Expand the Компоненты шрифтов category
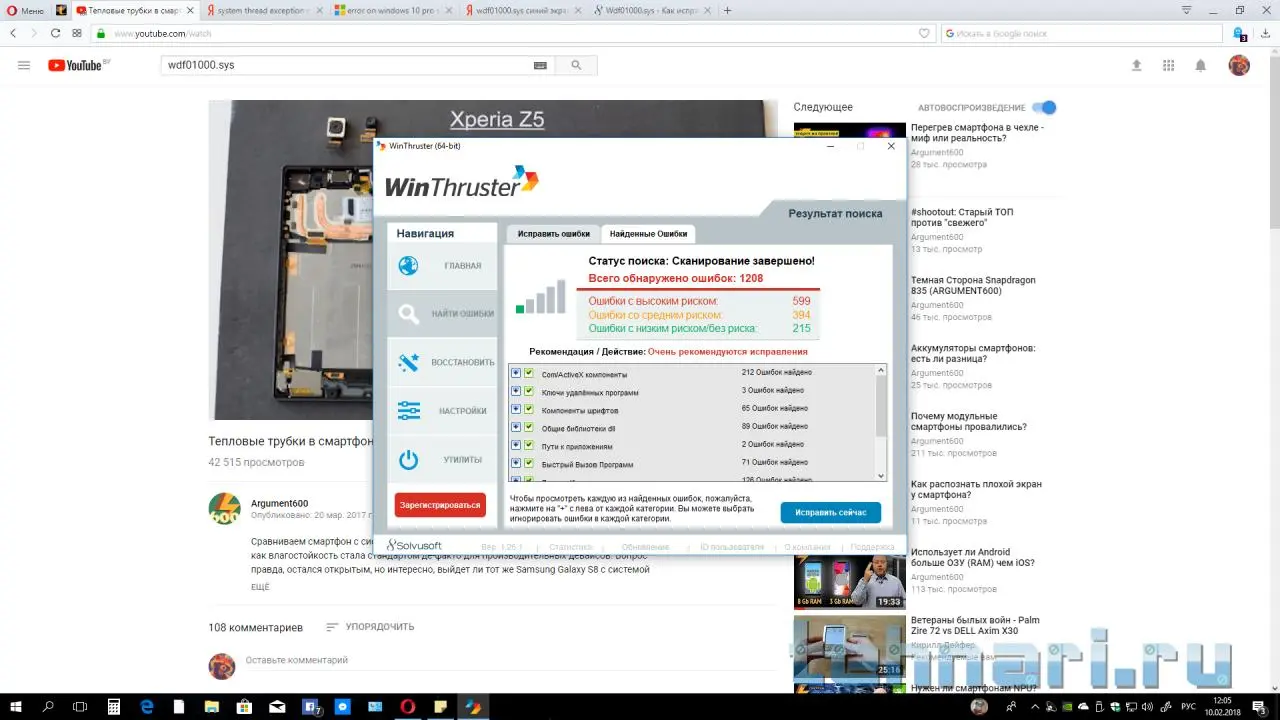The height and width of the screenshot is (720, 1280). coord(516,409)
